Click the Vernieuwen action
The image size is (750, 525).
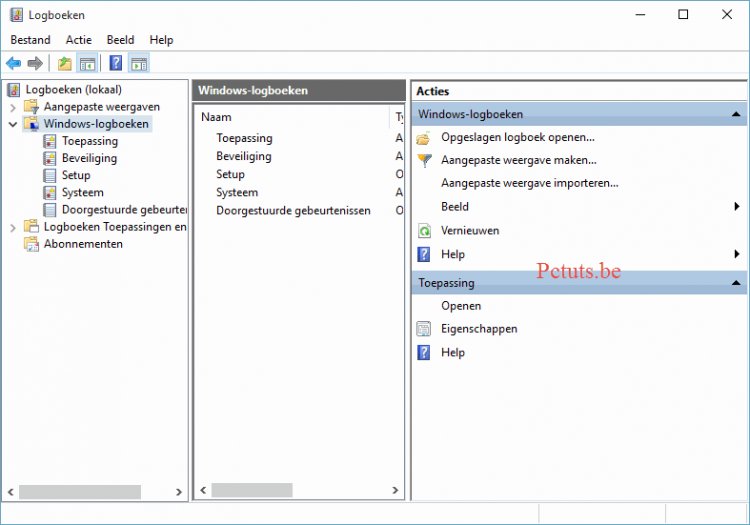tap(470, 230)
